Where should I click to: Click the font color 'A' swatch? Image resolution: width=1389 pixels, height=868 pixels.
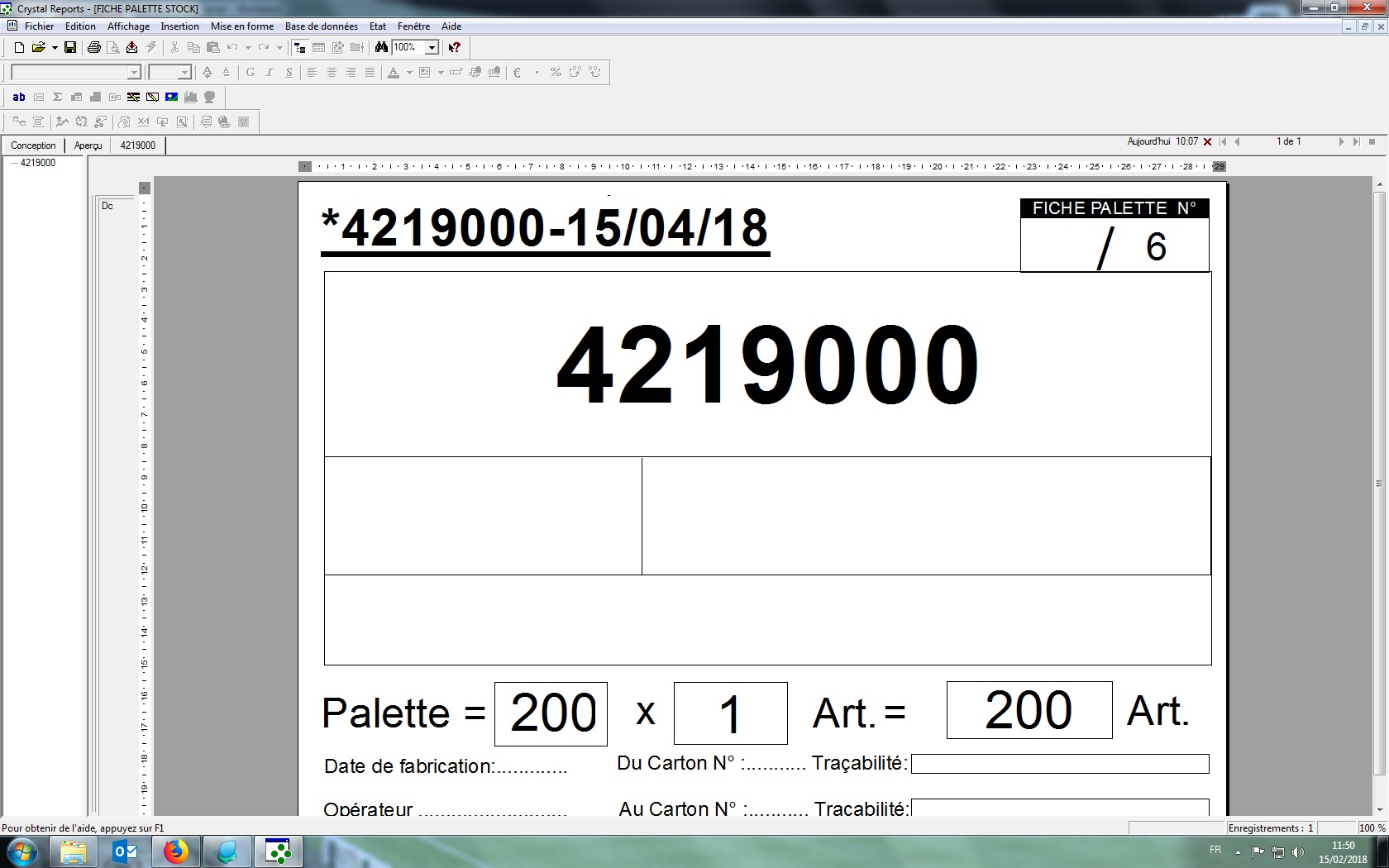pyautogui.click(x=394, y=73)
